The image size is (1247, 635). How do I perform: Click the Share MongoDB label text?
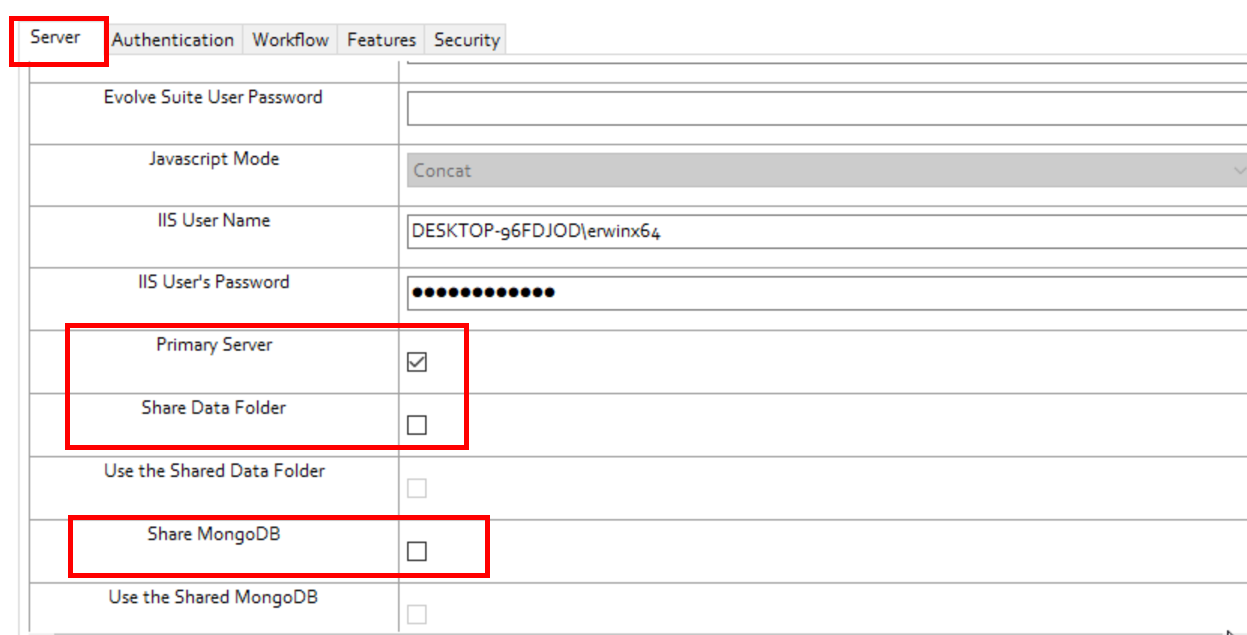[x=214, y=534]
